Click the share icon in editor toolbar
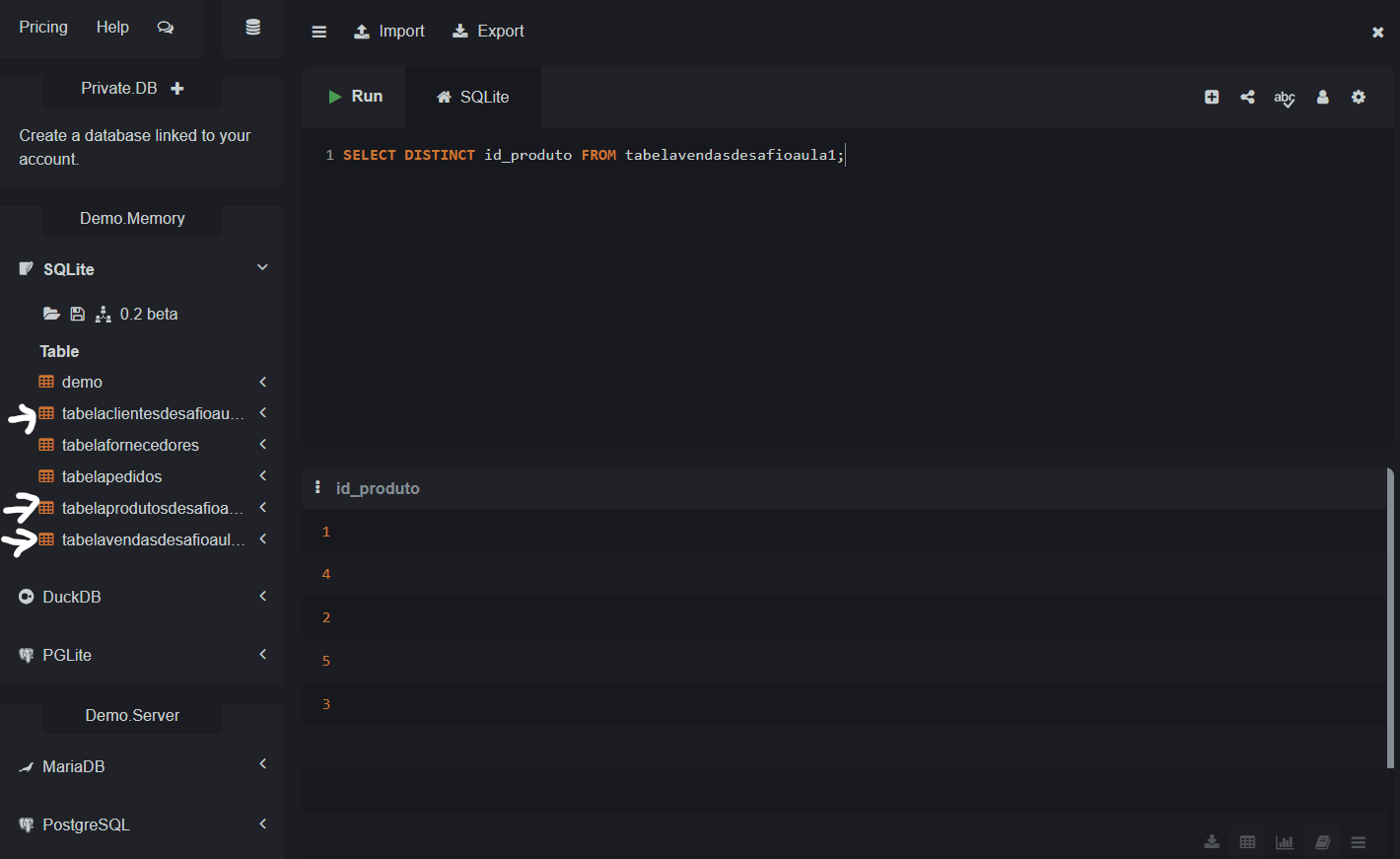This screenshot has height=859, width=1400. (1247, 97)
